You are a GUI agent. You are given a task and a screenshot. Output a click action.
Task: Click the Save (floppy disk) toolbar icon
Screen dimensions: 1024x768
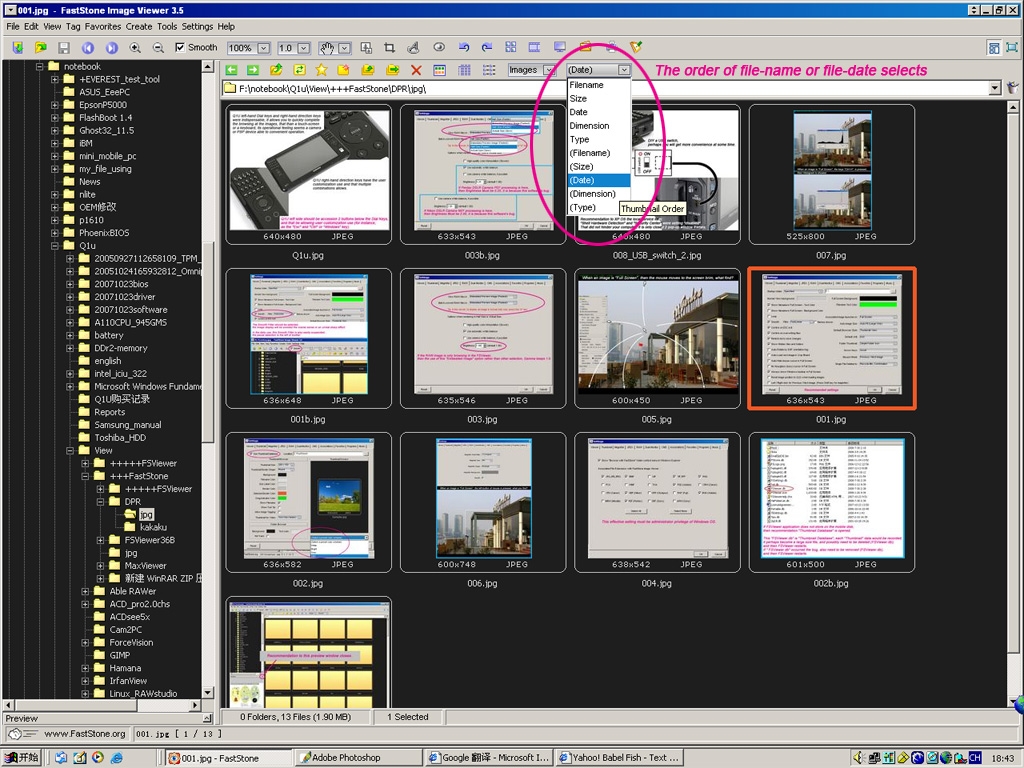pos(64,47)
